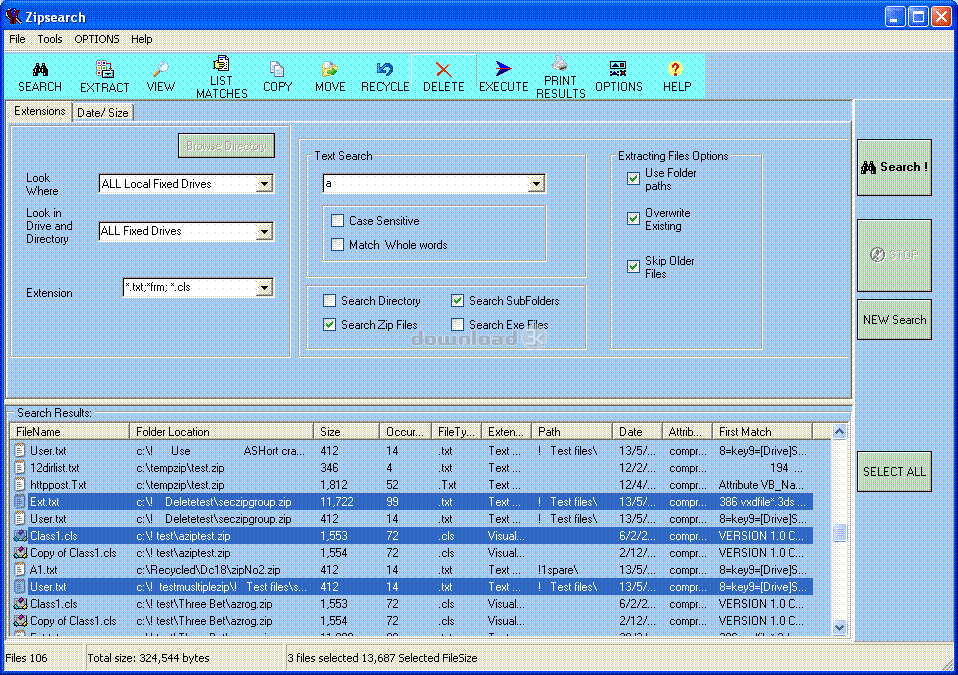Click the file icon of 12dirlist.txt
This screenshot has width=958, height=675.
(x=20, y=467)
